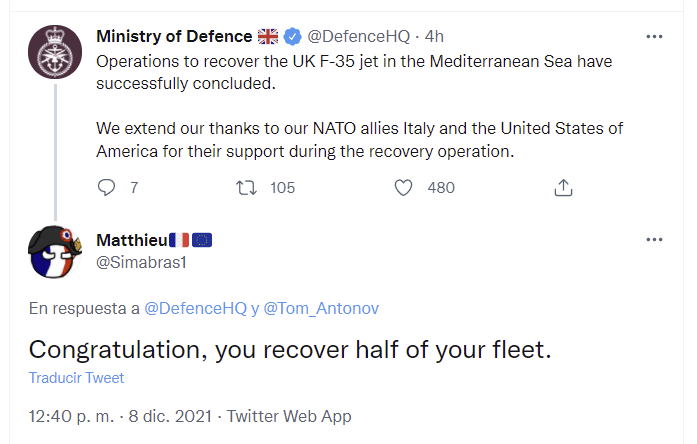
Task: Follow the @DefenceHQ mention in reply line
Action: pos(196,308)
